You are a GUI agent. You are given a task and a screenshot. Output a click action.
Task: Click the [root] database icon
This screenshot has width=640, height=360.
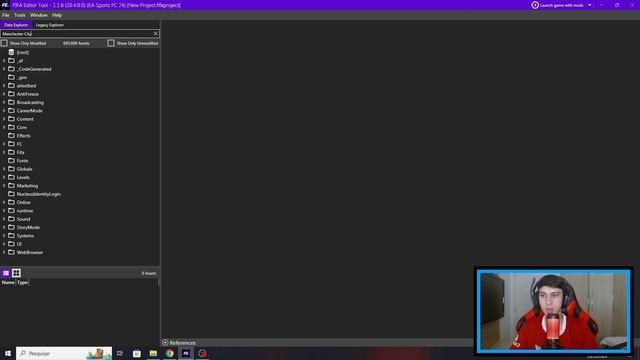[11, 52]
